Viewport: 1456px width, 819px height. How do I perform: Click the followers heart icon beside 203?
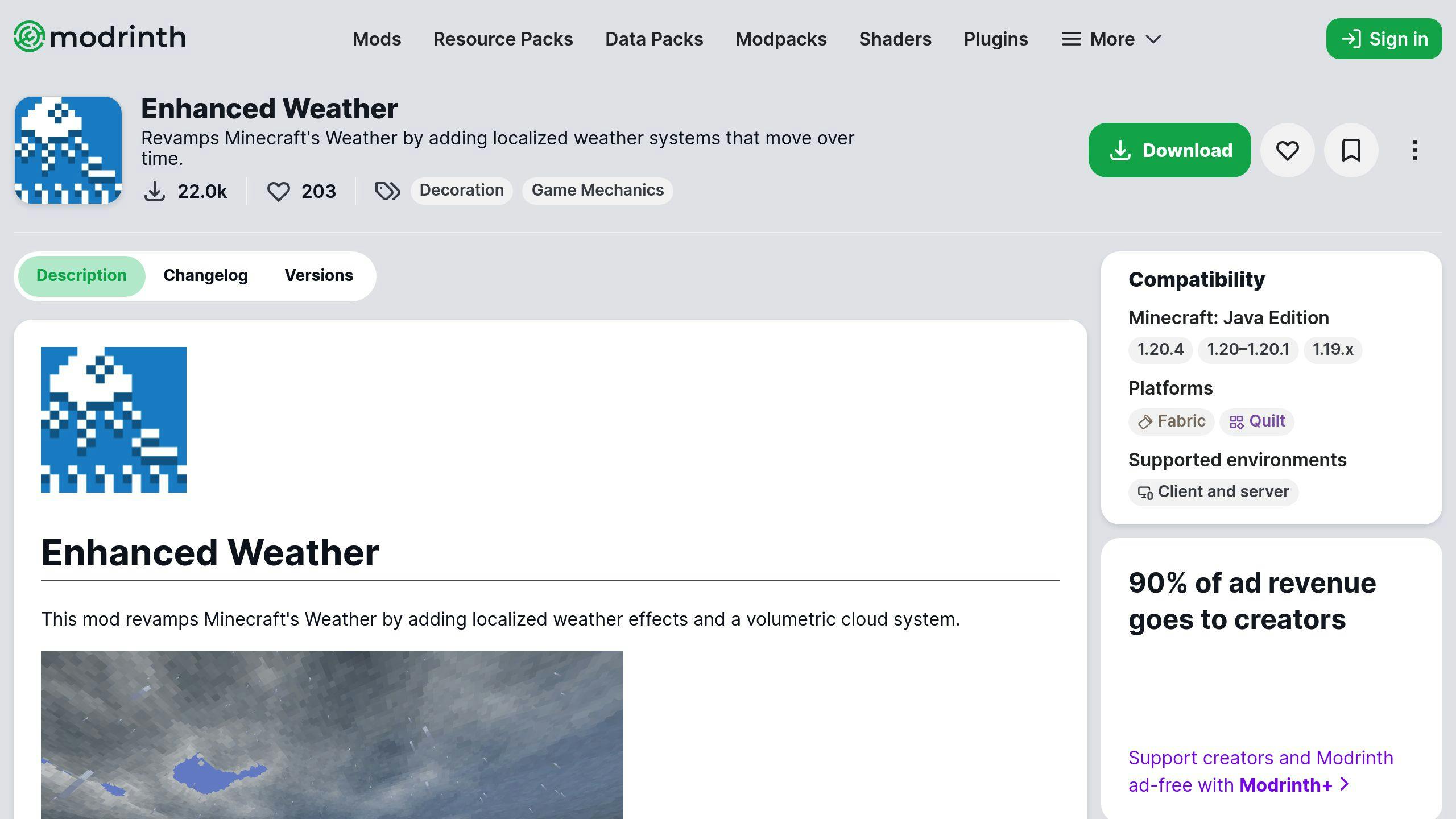[279, 191]
